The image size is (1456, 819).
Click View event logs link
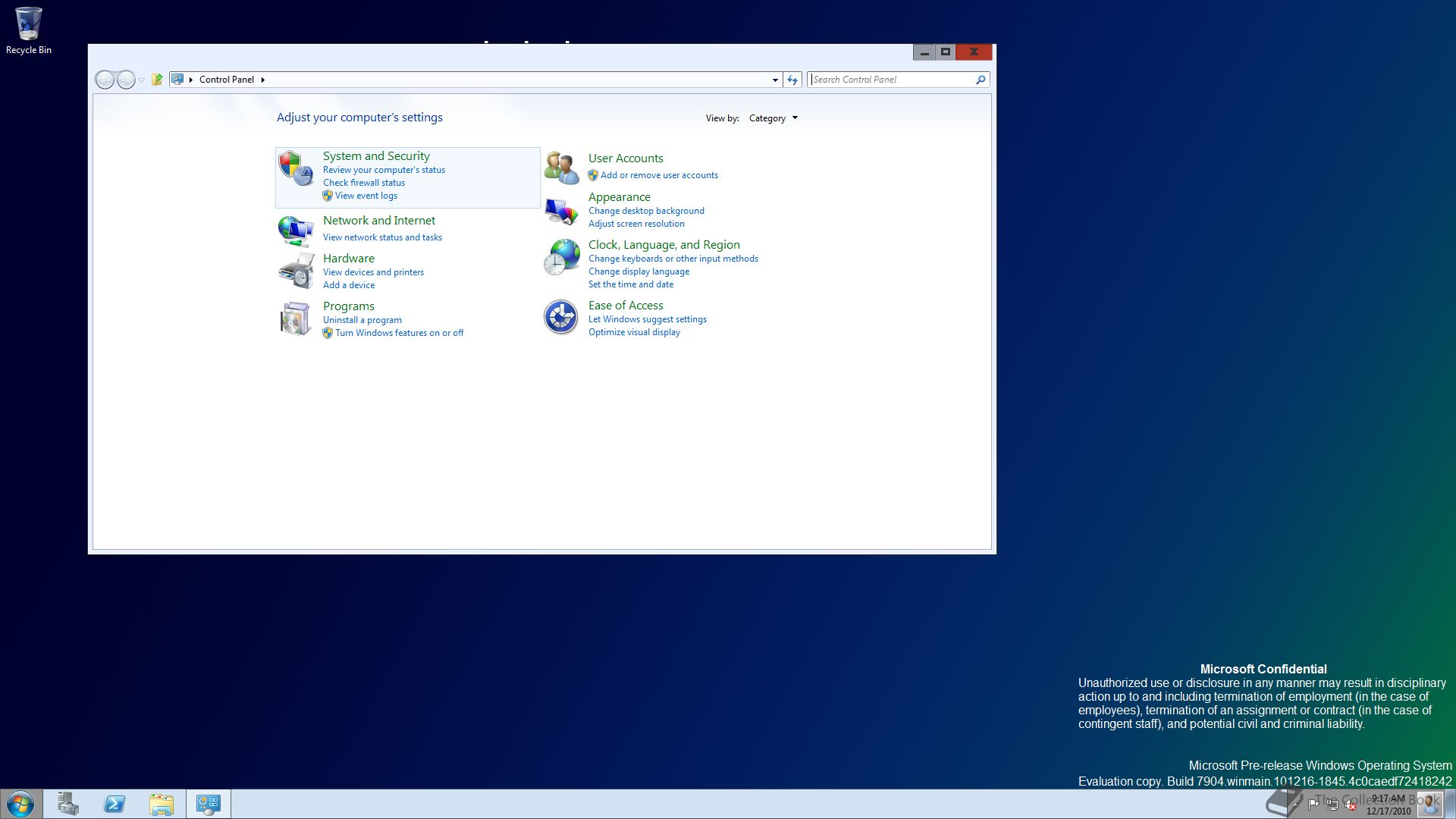point(366,196)
